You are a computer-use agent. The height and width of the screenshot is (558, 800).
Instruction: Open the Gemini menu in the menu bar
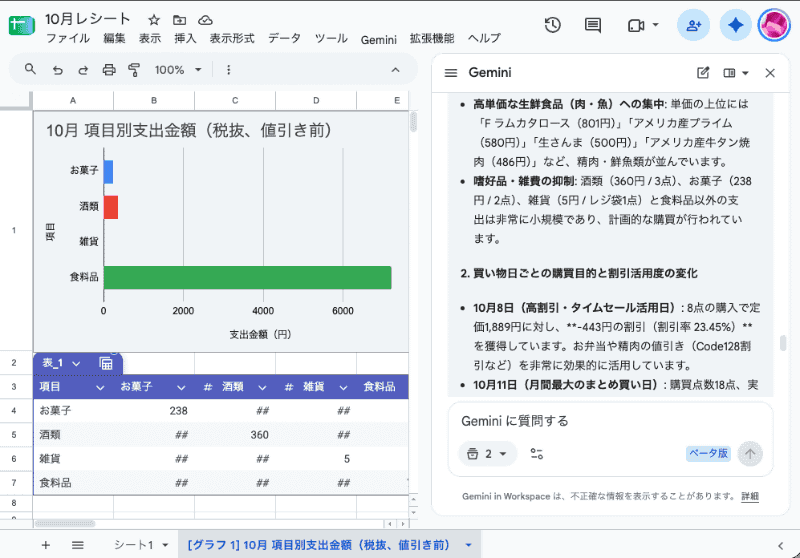[x=378, y=39]
